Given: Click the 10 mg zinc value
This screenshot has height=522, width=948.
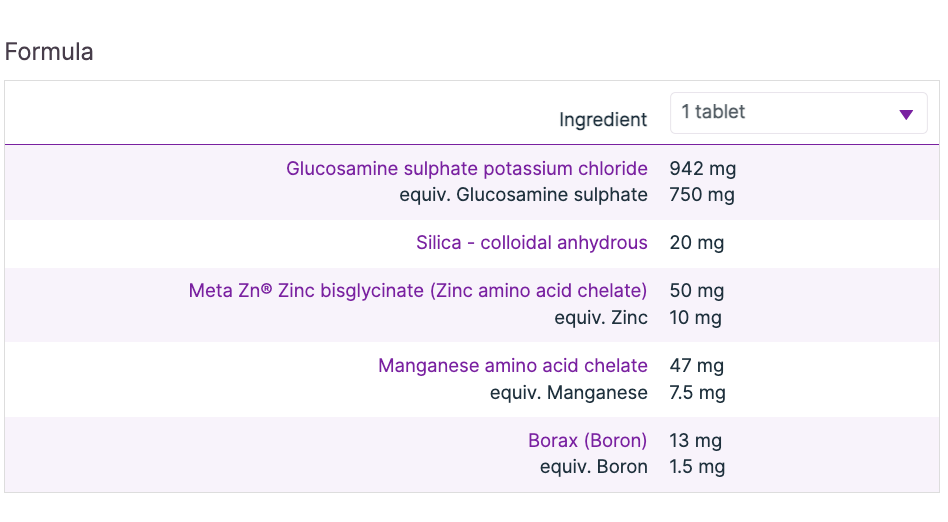Looking at the screenshot, I should [x=696, y=318].
